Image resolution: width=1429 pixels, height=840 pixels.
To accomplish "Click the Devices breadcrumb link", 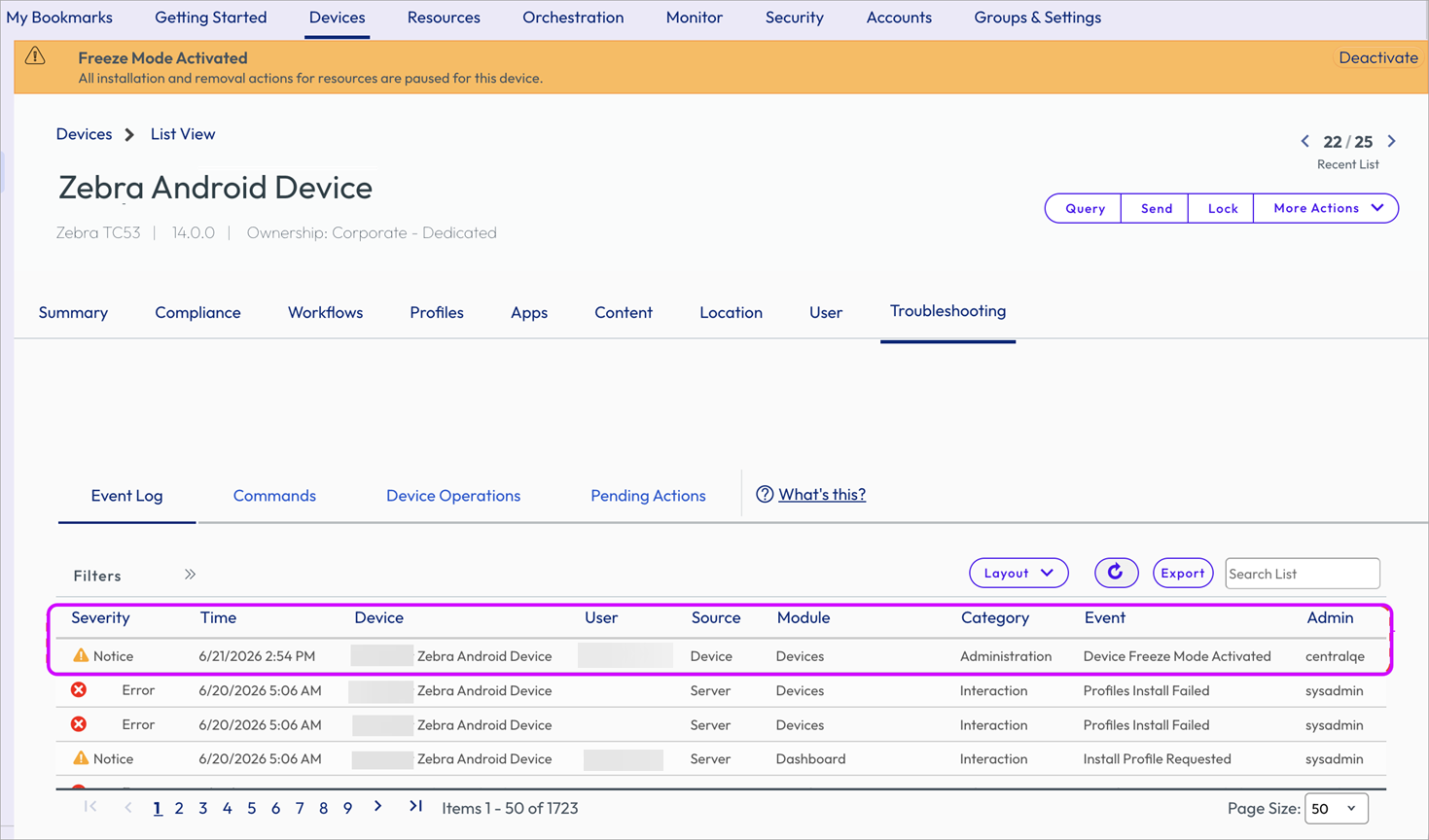I will coord(84,134).
